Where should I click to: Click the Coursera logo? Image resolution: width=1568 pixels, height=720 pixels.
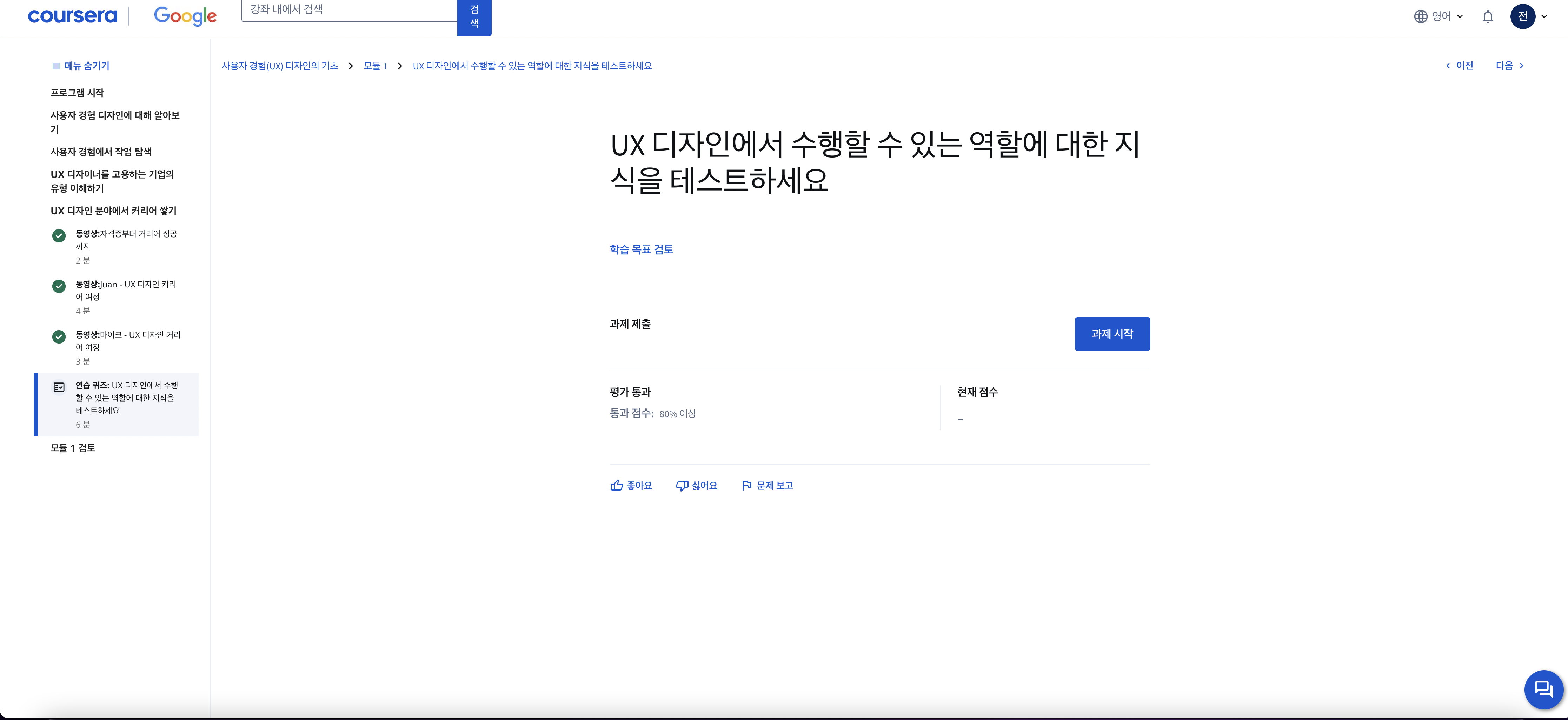[72, 16]
